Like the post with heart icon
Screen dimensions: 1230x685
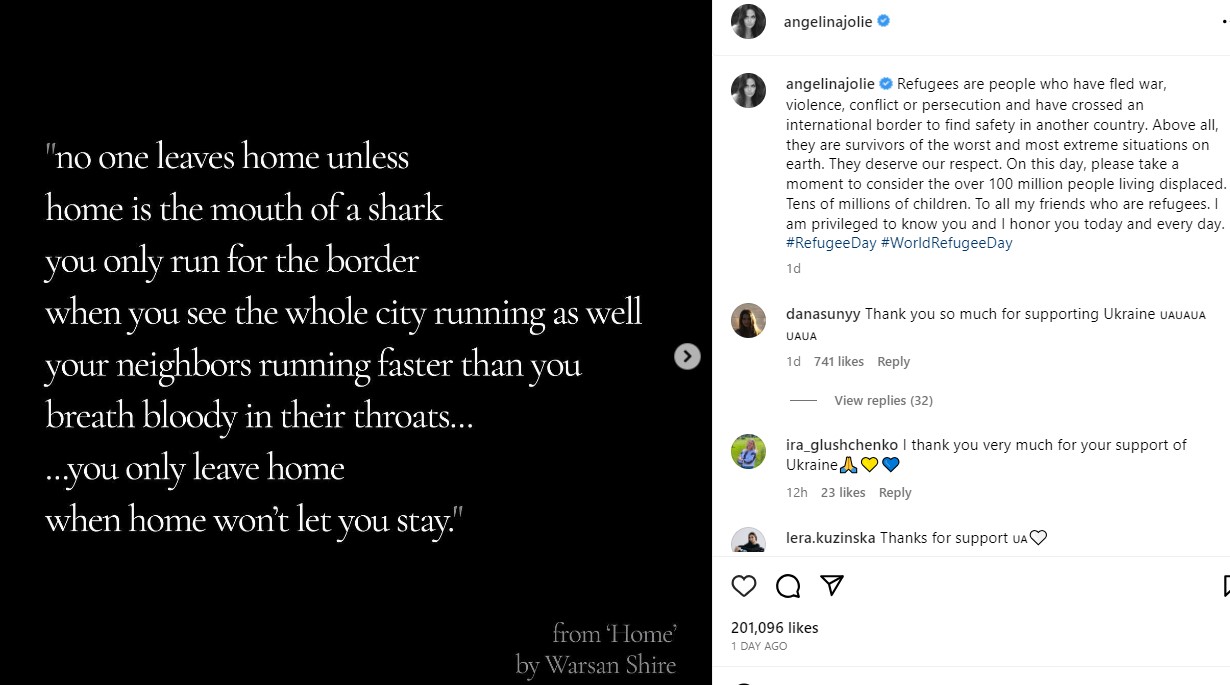coord(744,586)
